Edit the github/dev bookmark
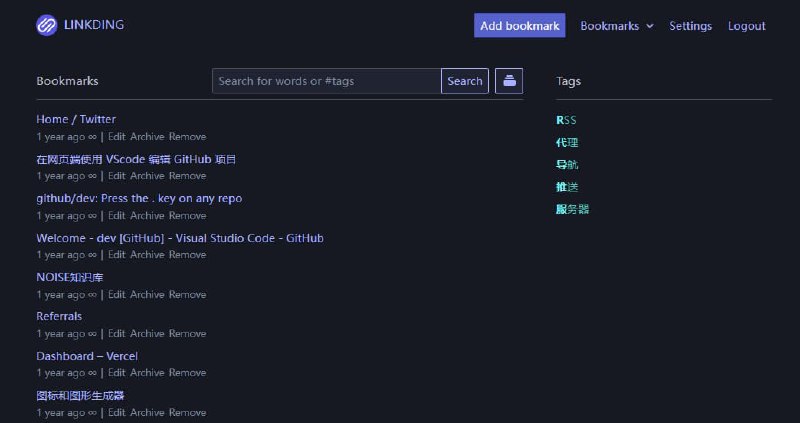 pos(116,216)
